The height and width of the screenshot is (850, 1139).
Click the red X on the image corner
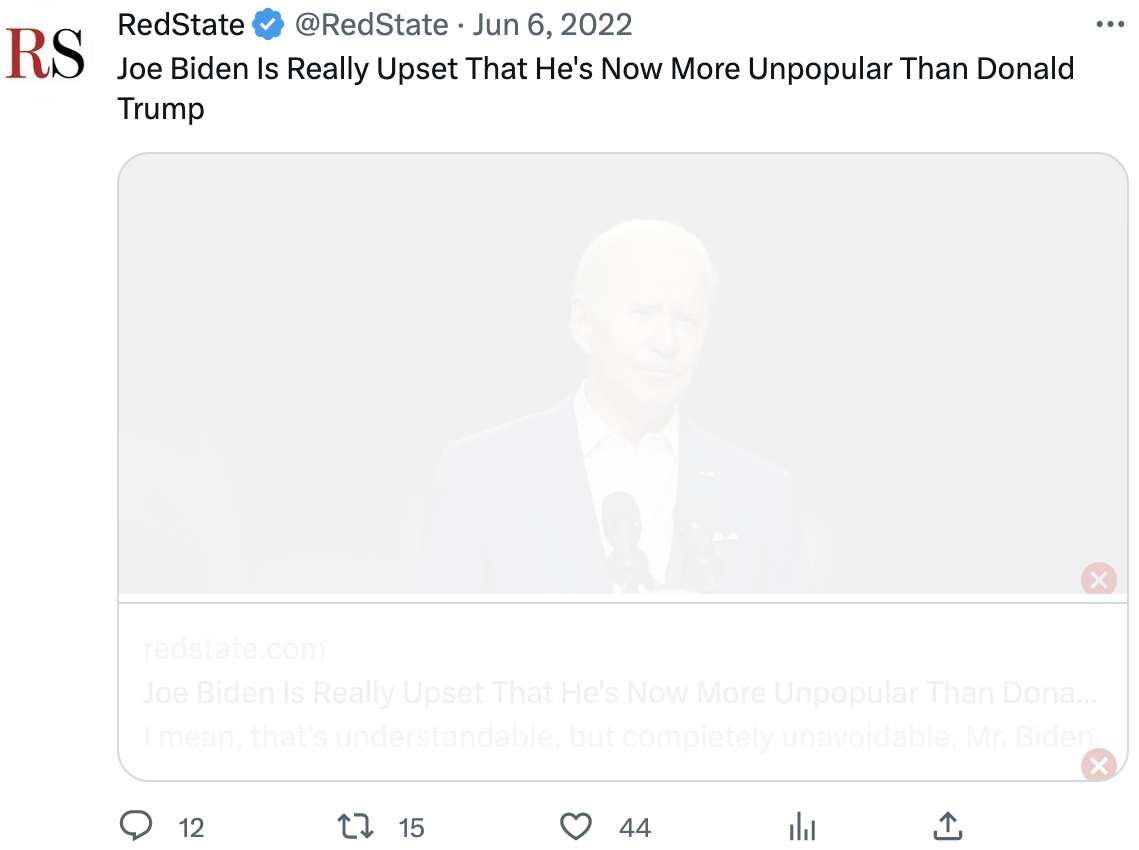[1098, 579]
